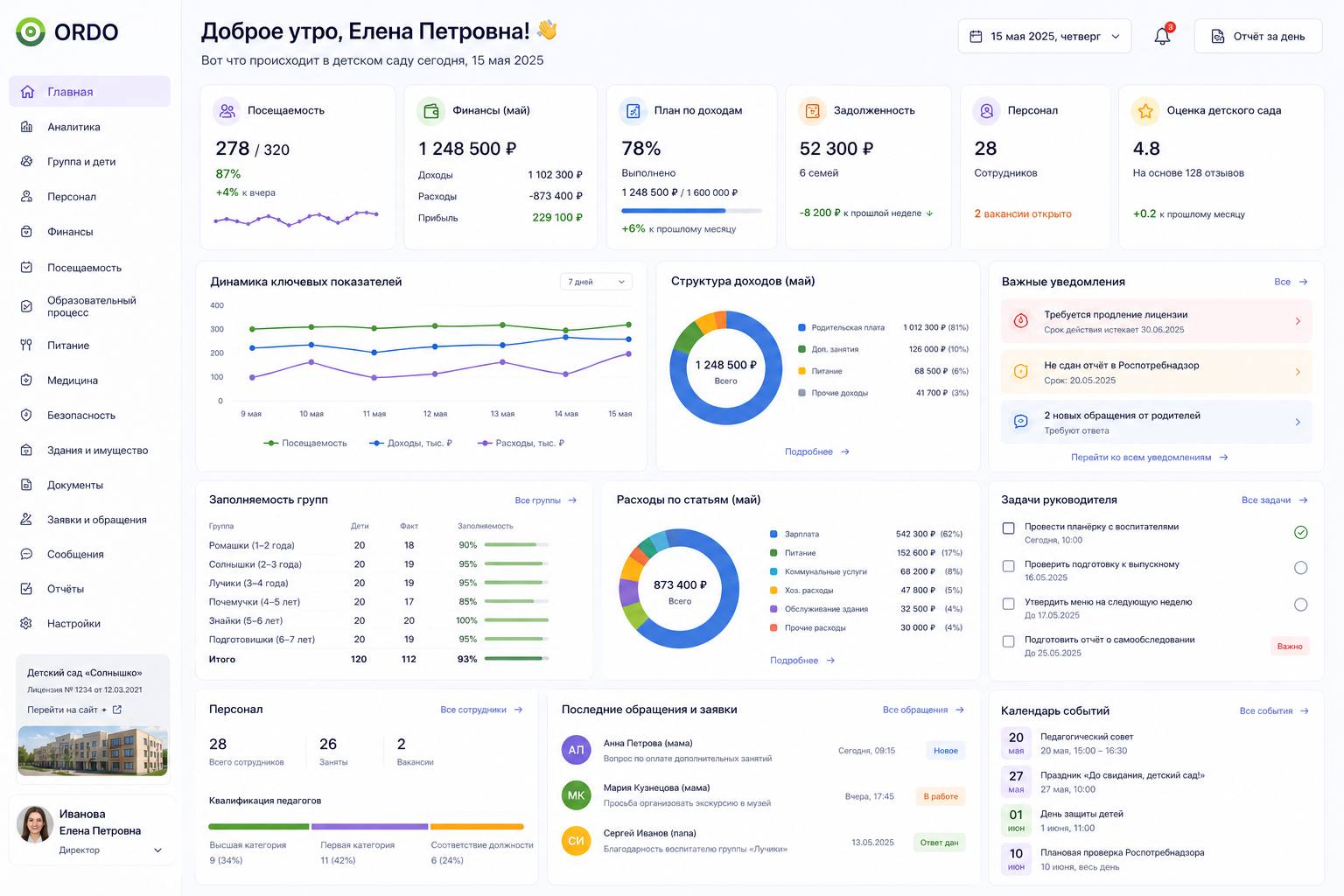The image size is (1344, 896).
Task: Click the Питание fork and knife icon
Action: pyautogui.click(x=26, y=346)
